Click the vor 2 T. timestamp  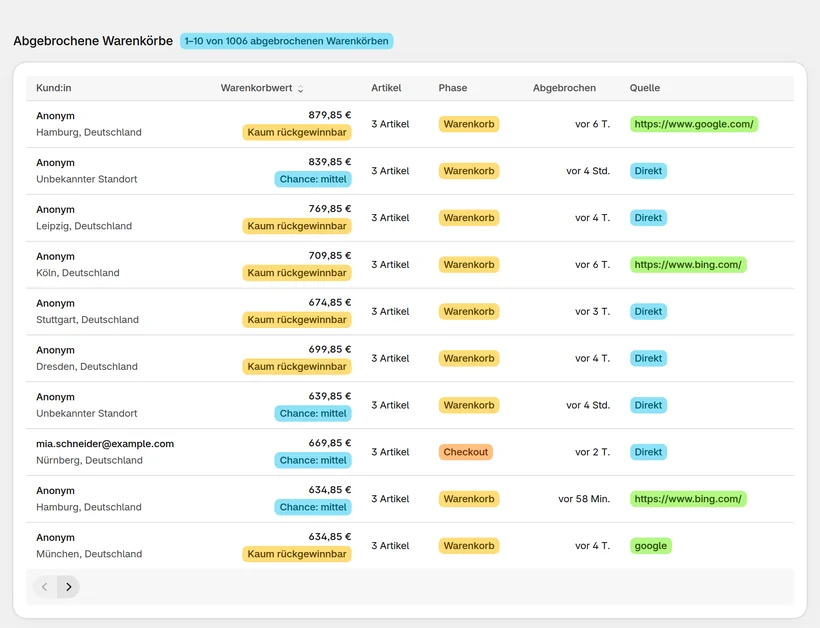tap(593, 452)
